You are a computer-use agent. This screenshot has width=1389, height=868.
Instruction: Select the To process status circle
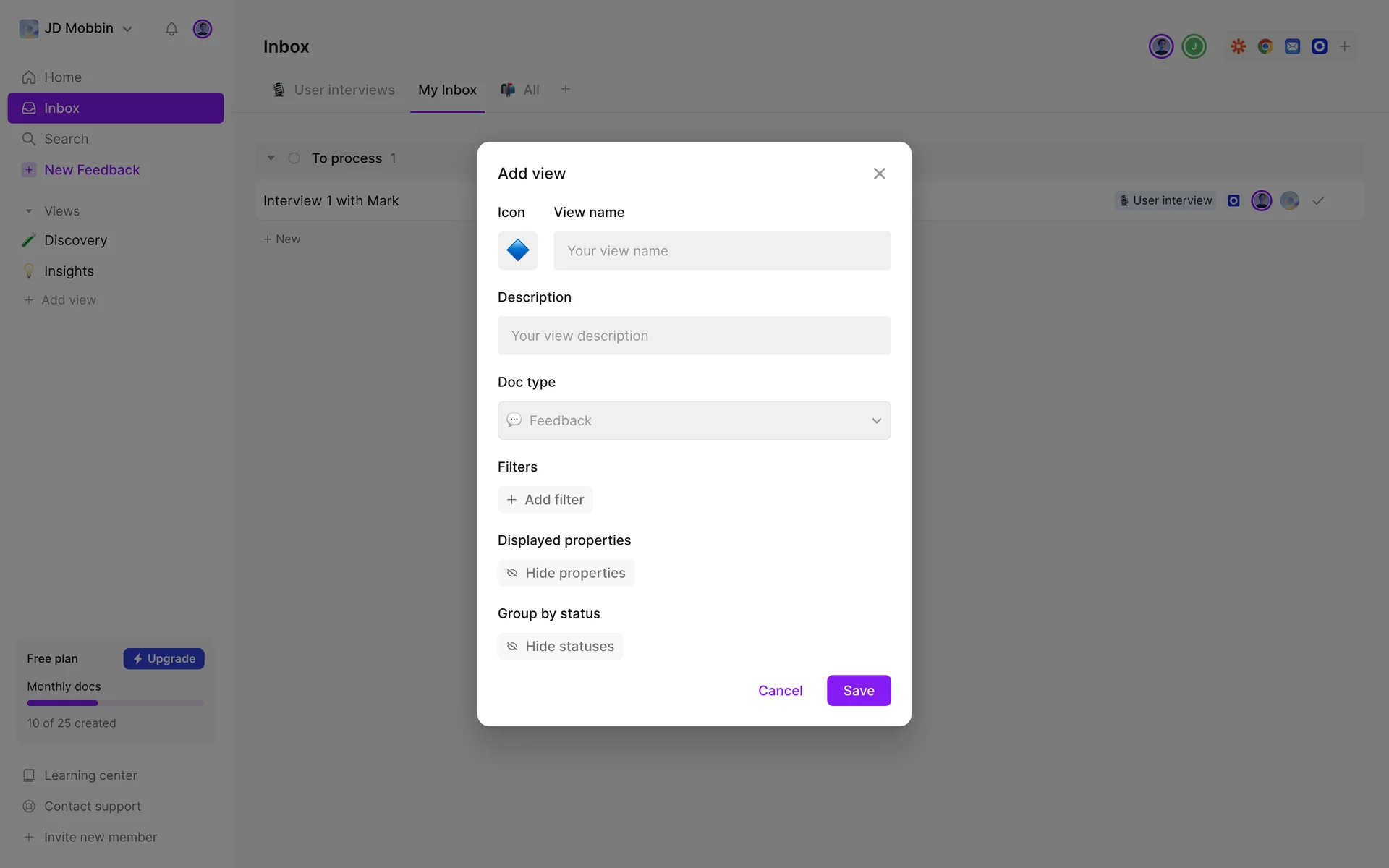coord(294,158)
